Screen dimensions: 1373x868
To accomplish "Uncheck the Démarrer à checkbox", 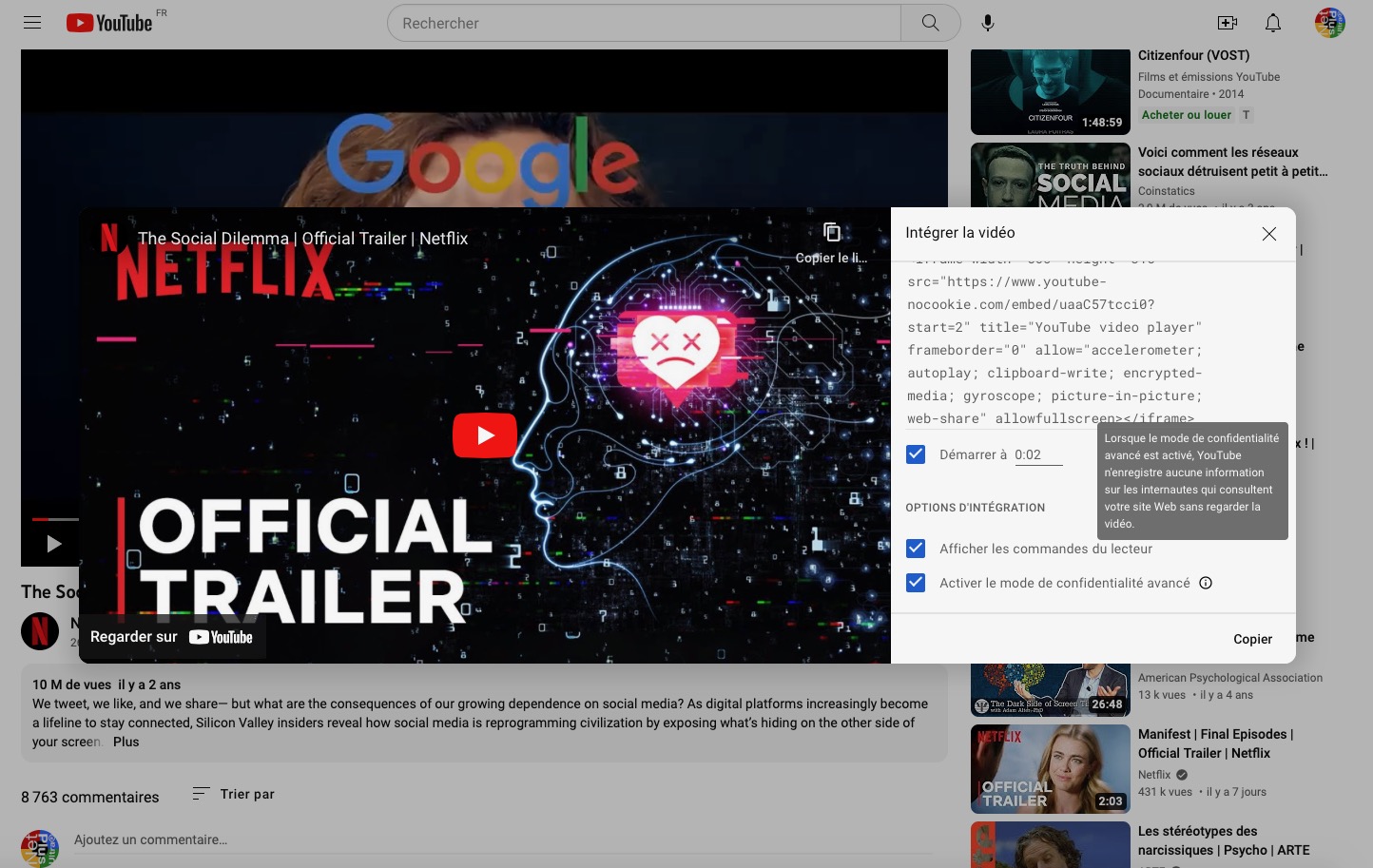I will click(x=916, y=454).
